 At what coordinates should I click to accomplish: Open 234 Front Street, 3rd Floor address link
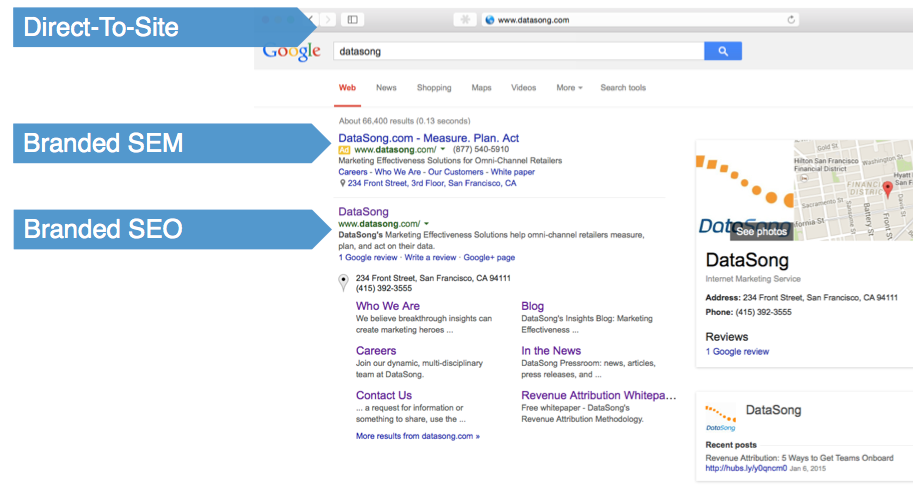point(432,183)
